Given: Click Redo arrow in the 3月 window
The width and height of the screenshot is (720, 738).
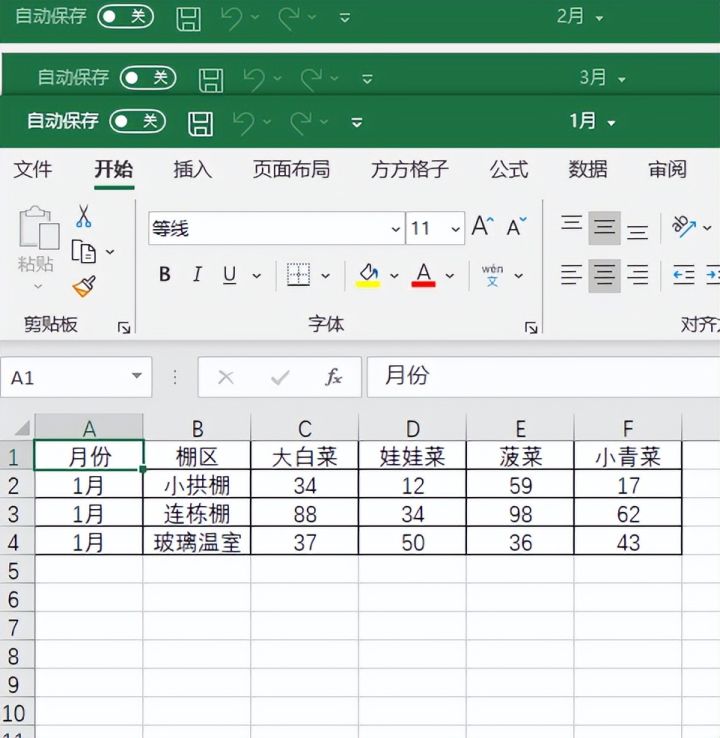Looking at the screenshot, I should tap(312, 79).
